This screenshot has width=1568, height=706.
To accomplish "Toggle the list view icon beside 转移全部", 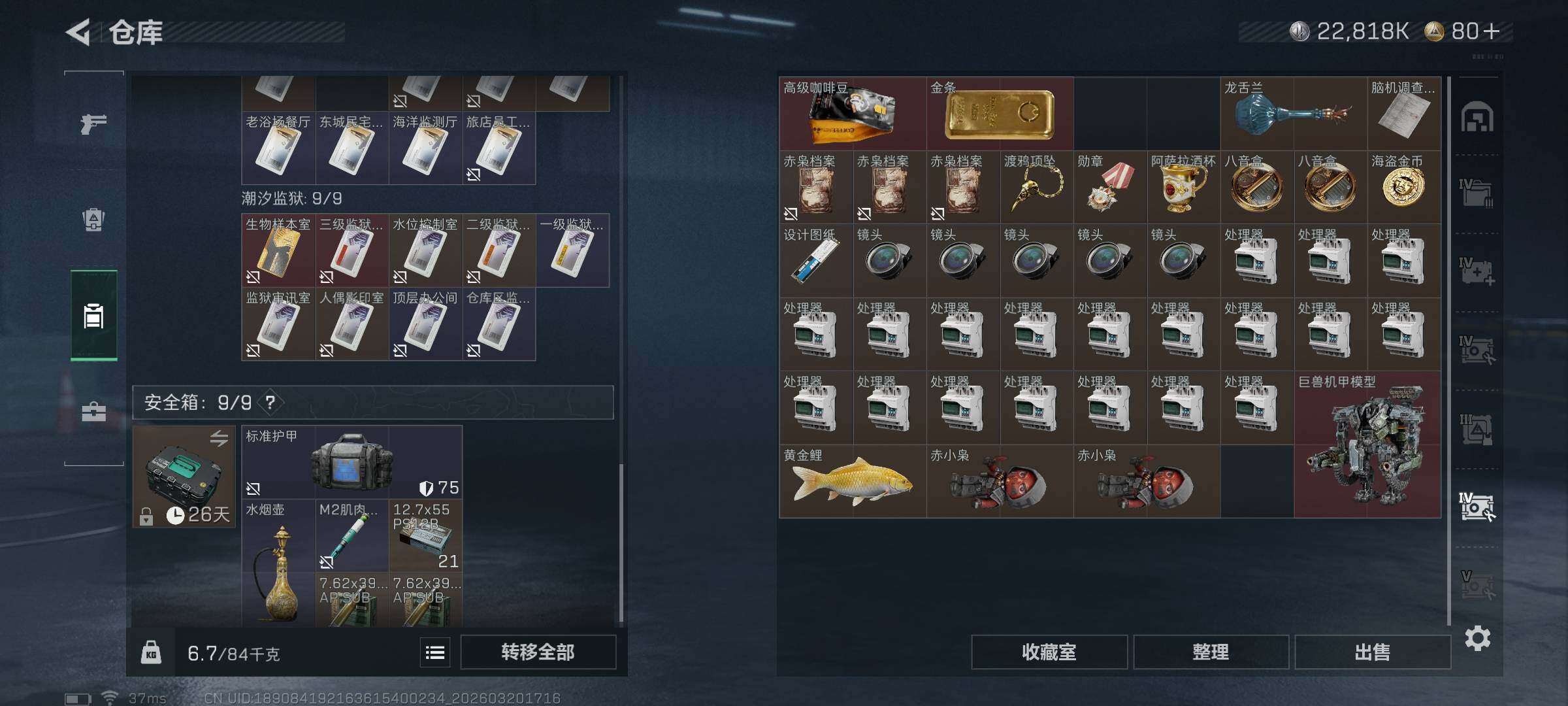I will pyautogui.click(x=435, y=652).
